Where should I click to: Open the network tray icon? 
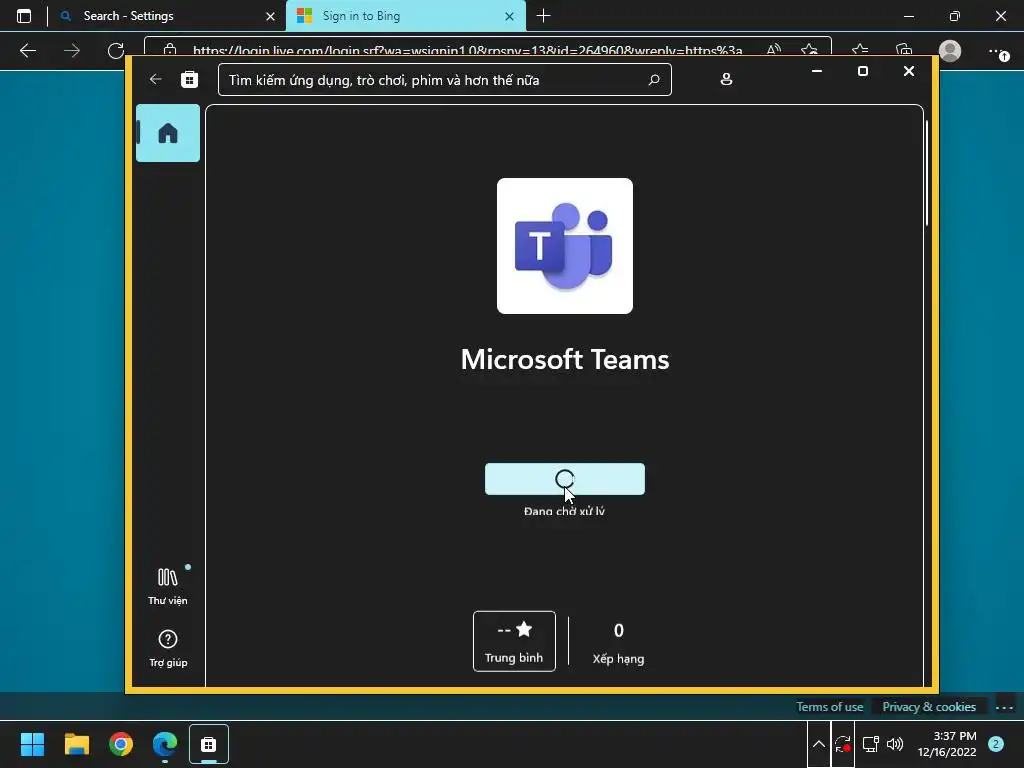pyautogui.click(x=870, y=744)
